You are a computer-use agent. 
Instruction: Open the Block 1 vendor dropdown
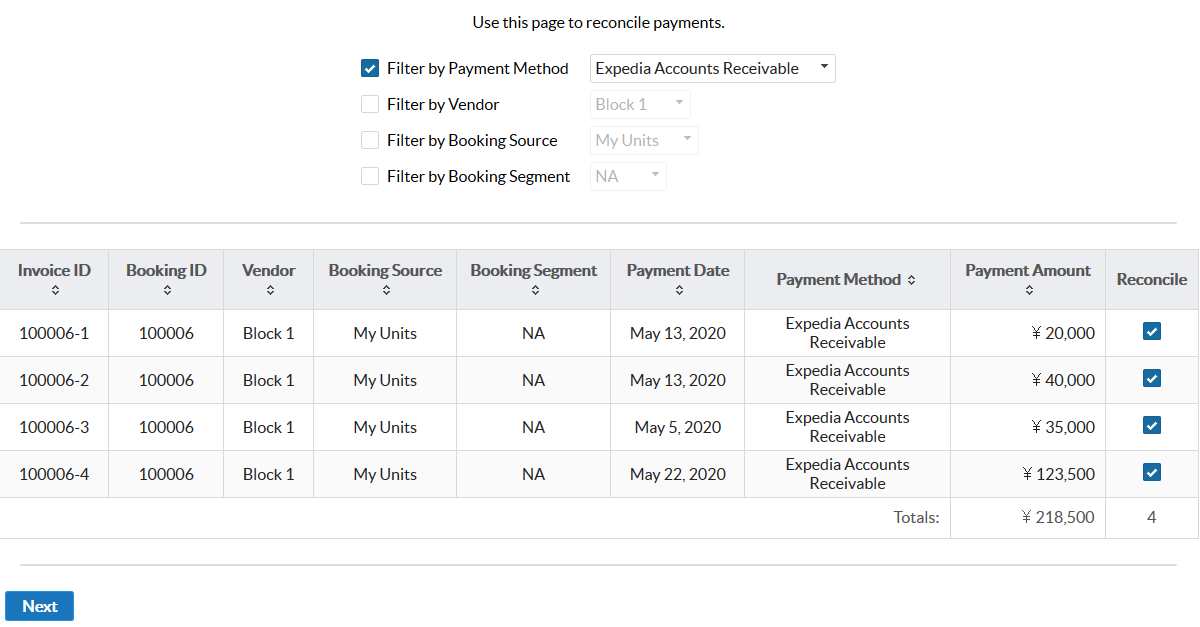pos(640,105)
